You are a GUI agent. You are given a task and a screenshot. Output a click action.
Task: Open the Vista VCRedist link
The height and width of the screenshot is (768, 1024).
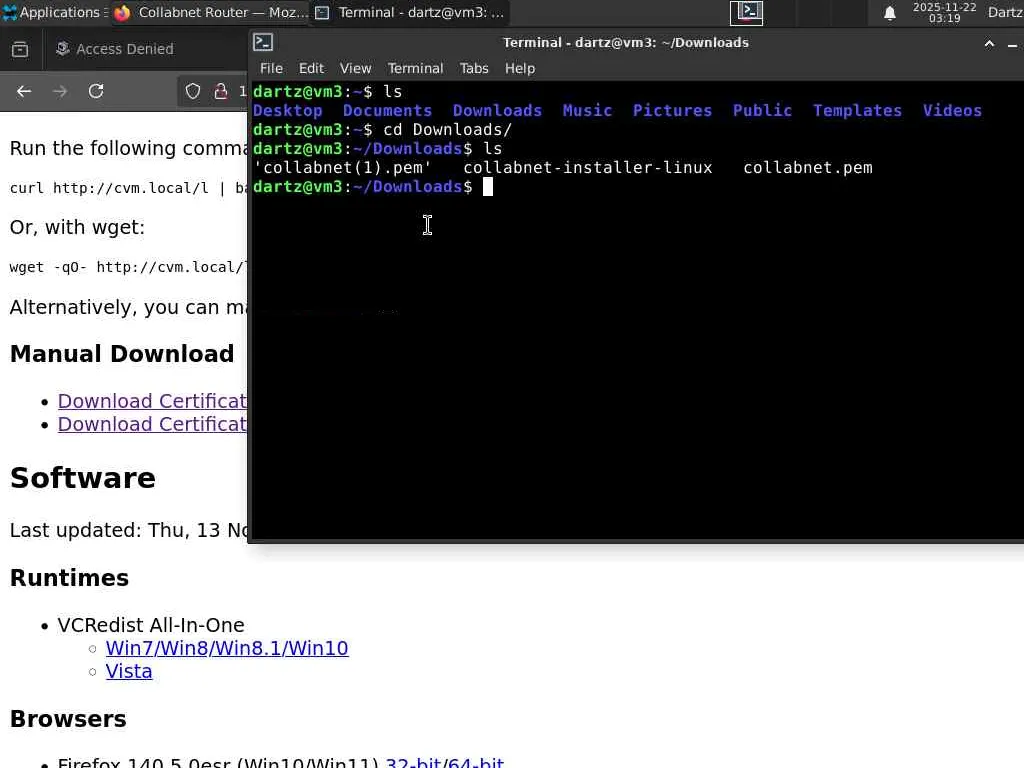tap(129, 671)
